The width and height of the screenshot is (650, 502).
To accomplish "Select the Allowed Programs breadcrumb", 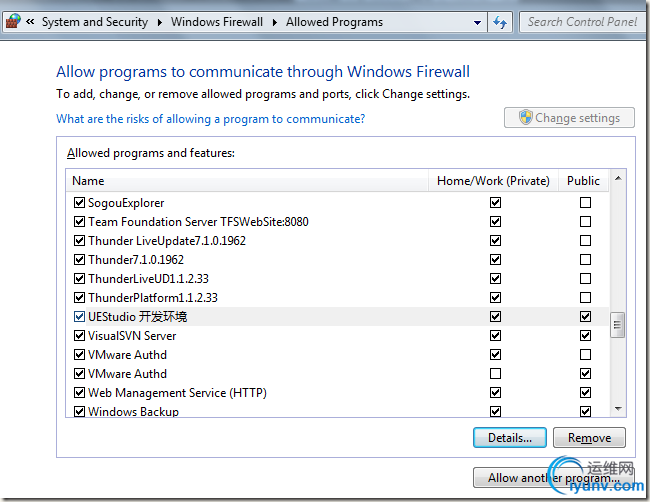I will 334,22.
